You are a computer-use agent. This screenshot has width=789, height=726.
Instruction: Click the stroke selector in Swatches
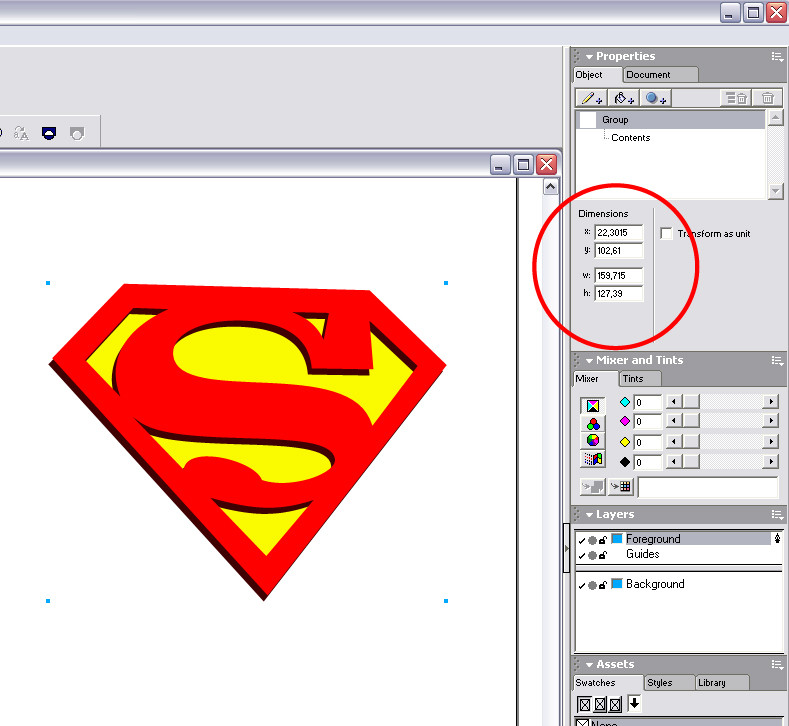(600, 704)
